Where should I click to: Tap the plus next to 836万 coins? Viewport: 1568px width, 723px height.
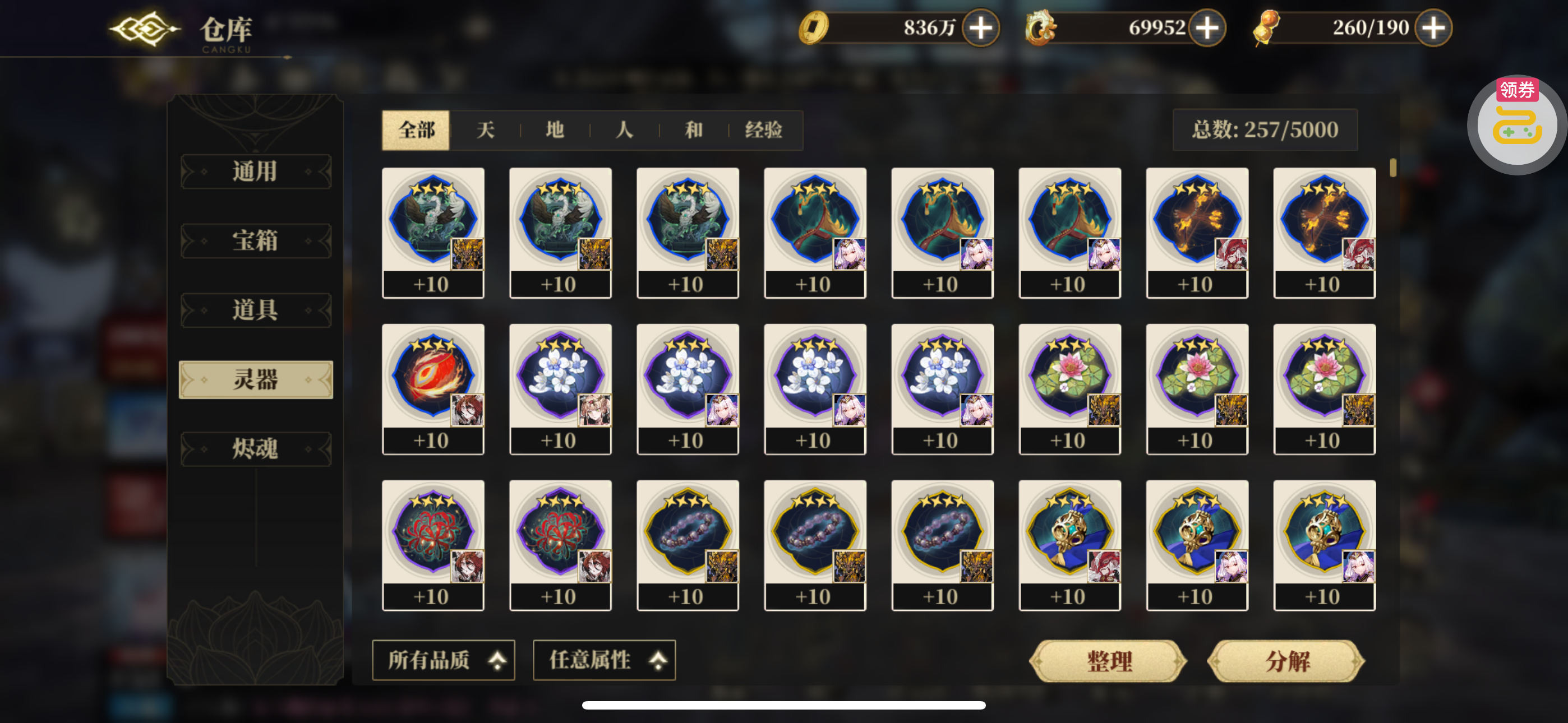click(x=981, y=28)
